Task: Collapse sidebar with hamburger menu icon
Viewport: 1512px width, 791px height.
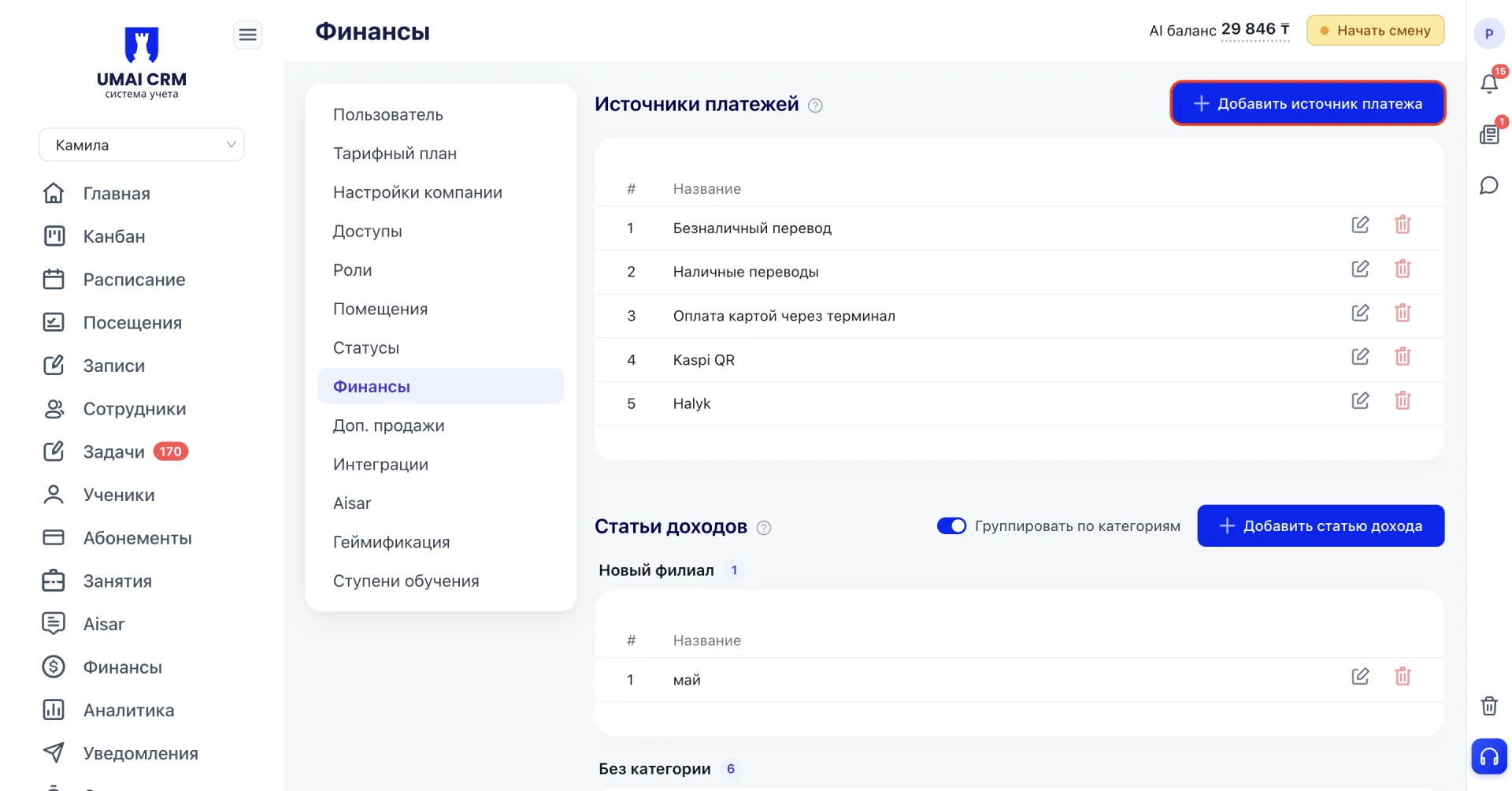Action: 247,35
